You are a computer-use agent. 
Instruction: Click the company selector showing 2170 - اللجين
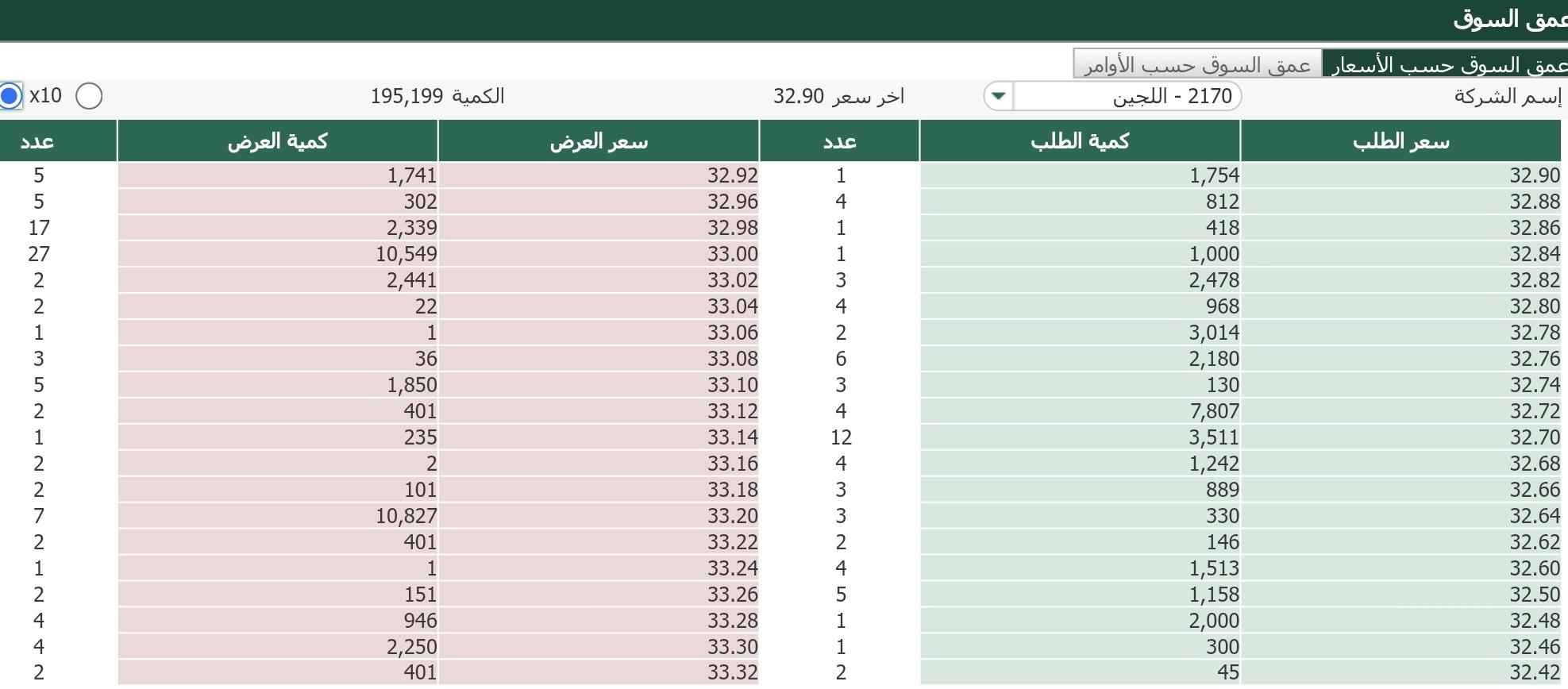pos(1127,96)
